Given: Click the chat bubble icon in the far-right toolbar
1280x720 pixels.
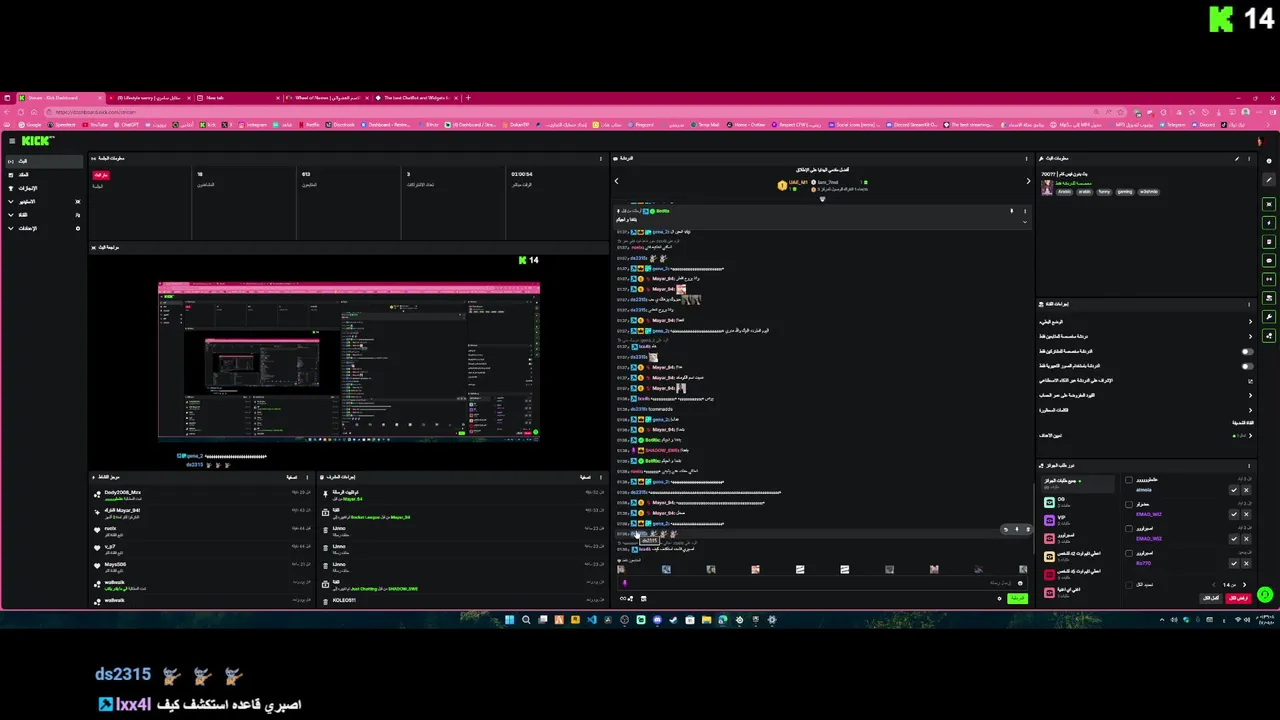Looking at the screenshot, I should (x=1269, y=260).
